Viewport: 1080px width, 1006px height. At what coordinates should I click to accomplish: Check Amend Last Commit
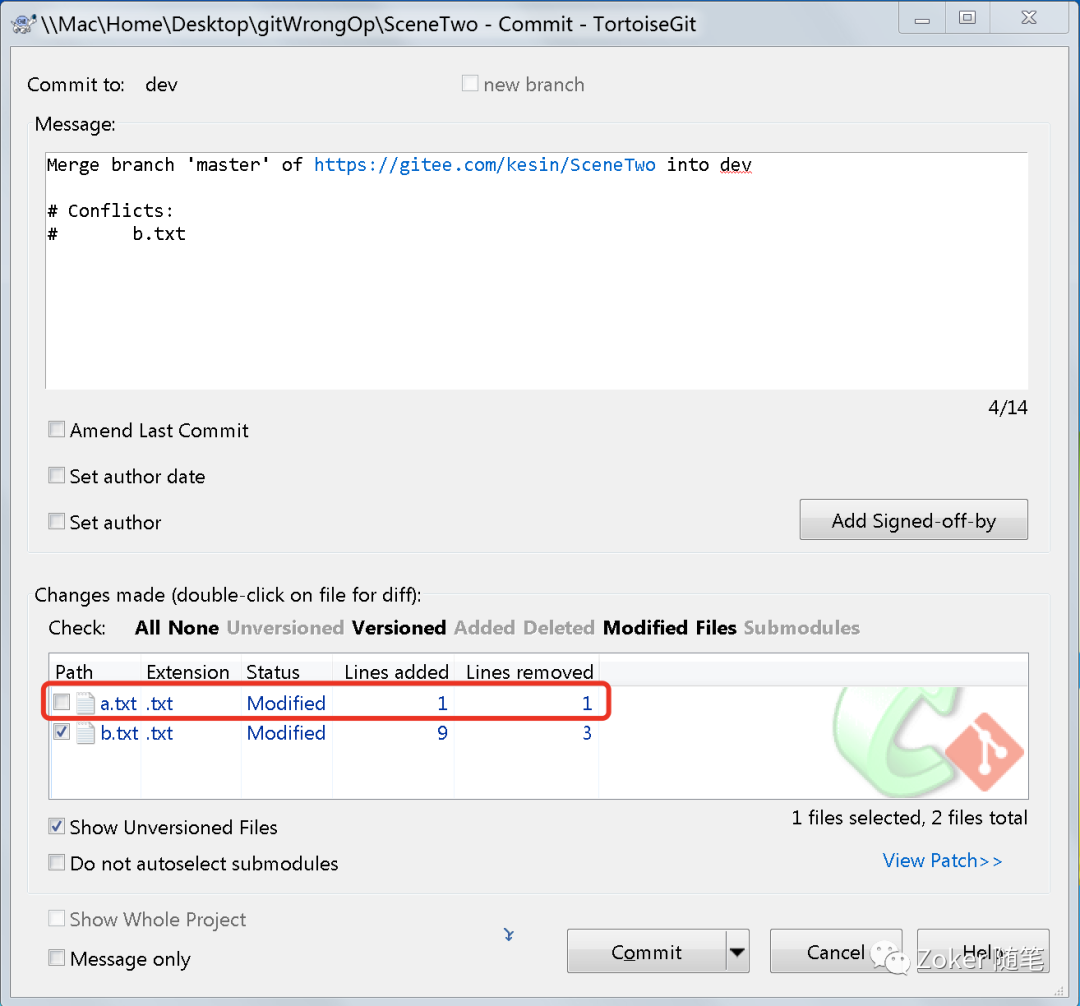(56, 430)
